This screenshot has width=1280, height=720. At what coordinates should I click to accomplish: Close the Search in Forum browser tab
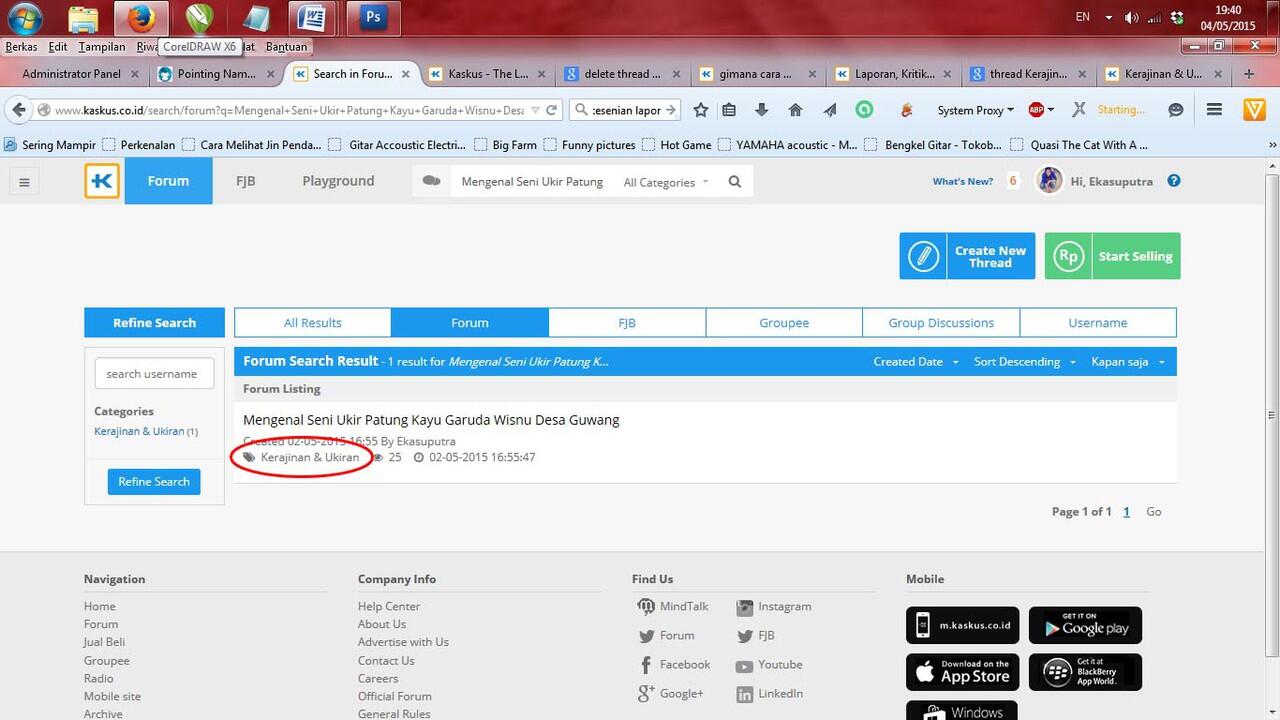click(406, 74)
